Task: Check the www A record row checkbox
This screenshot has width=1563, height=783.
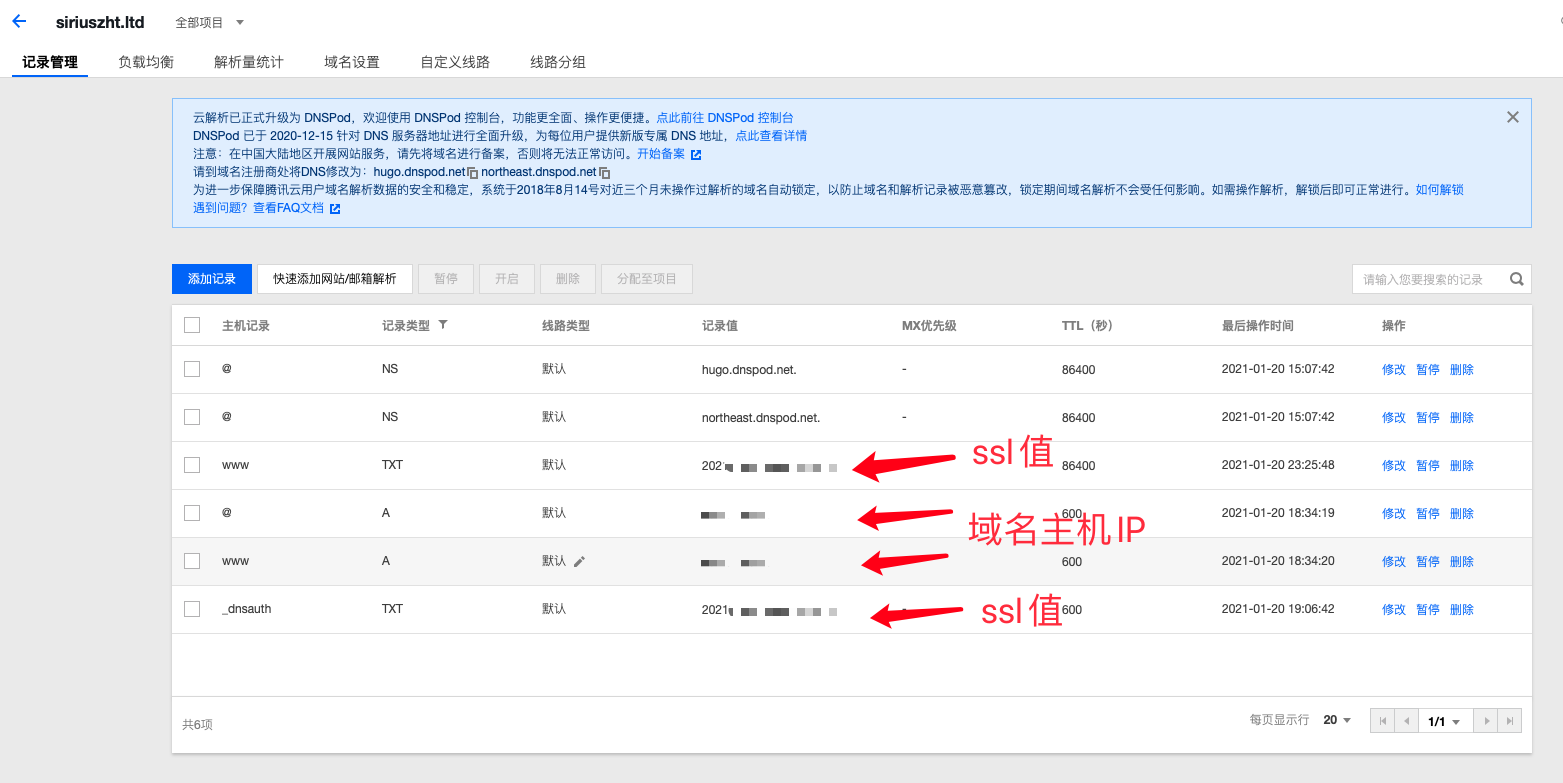Action: [x=192, y=561]
